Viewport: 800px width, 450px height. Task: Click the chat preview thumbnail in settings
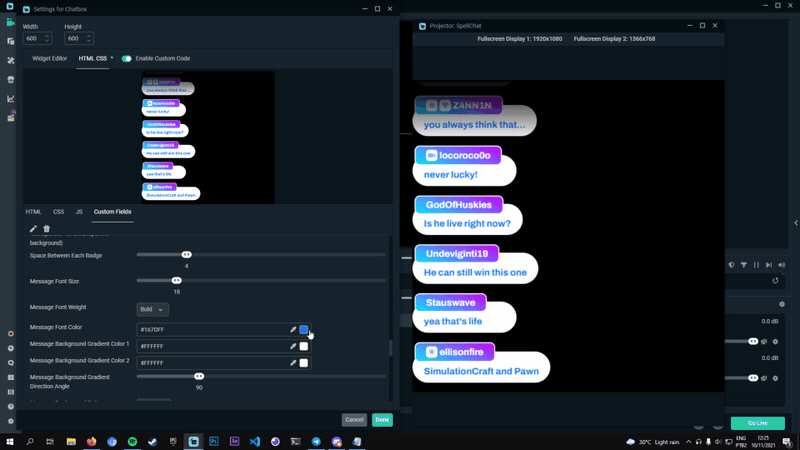coord(208,138)
